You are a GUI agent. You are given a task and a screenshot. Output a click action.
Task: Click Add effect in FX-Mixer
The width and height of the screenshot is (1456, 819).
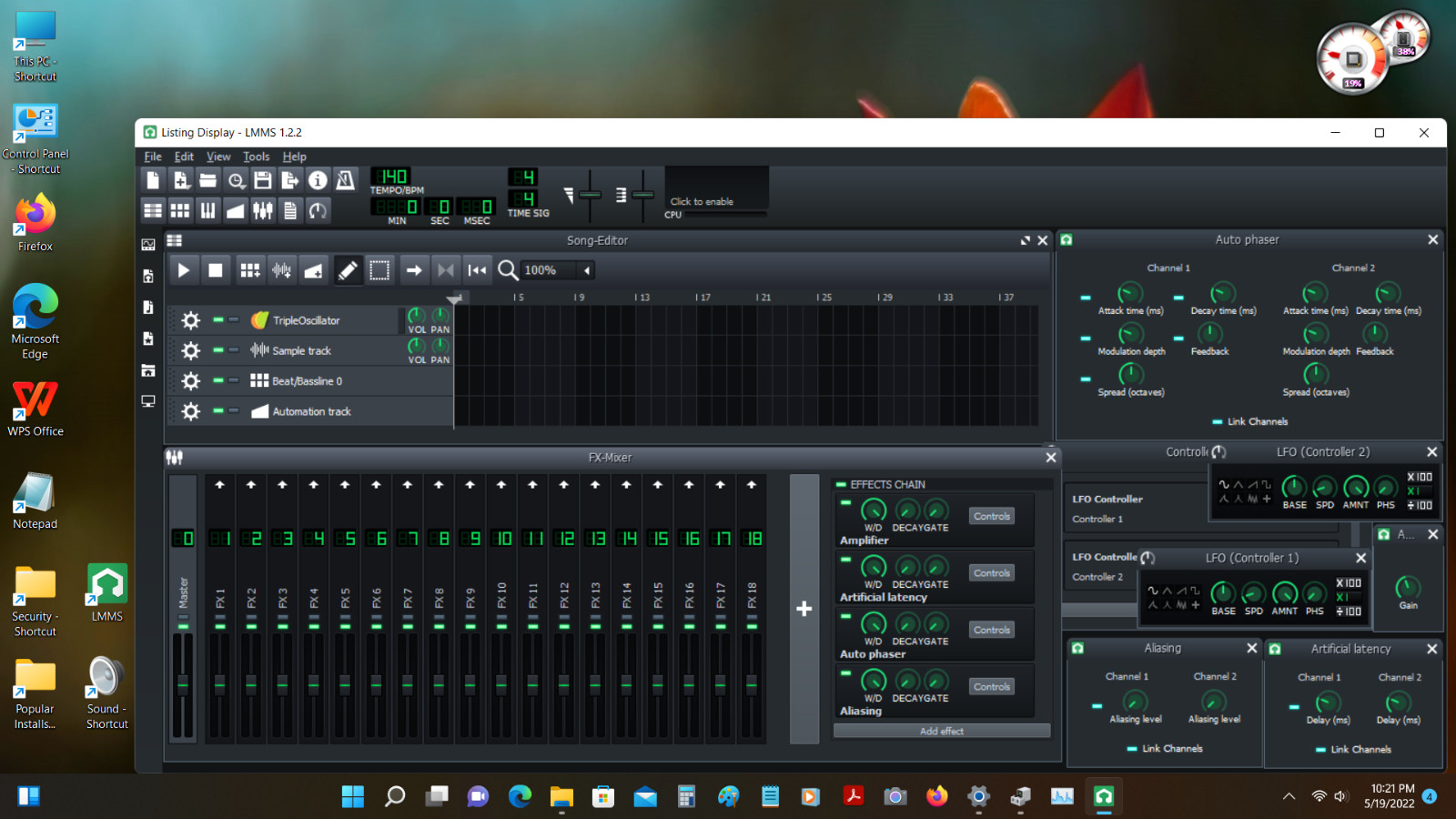coord(942,731)
